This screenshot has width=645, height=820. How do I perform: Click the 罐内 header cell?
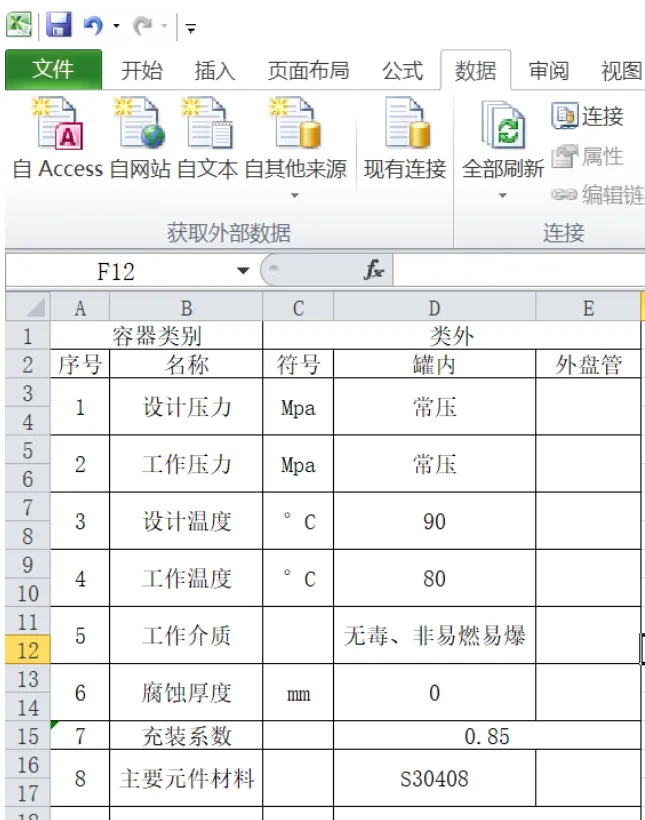pyautogui.click(x=434, y=364)
